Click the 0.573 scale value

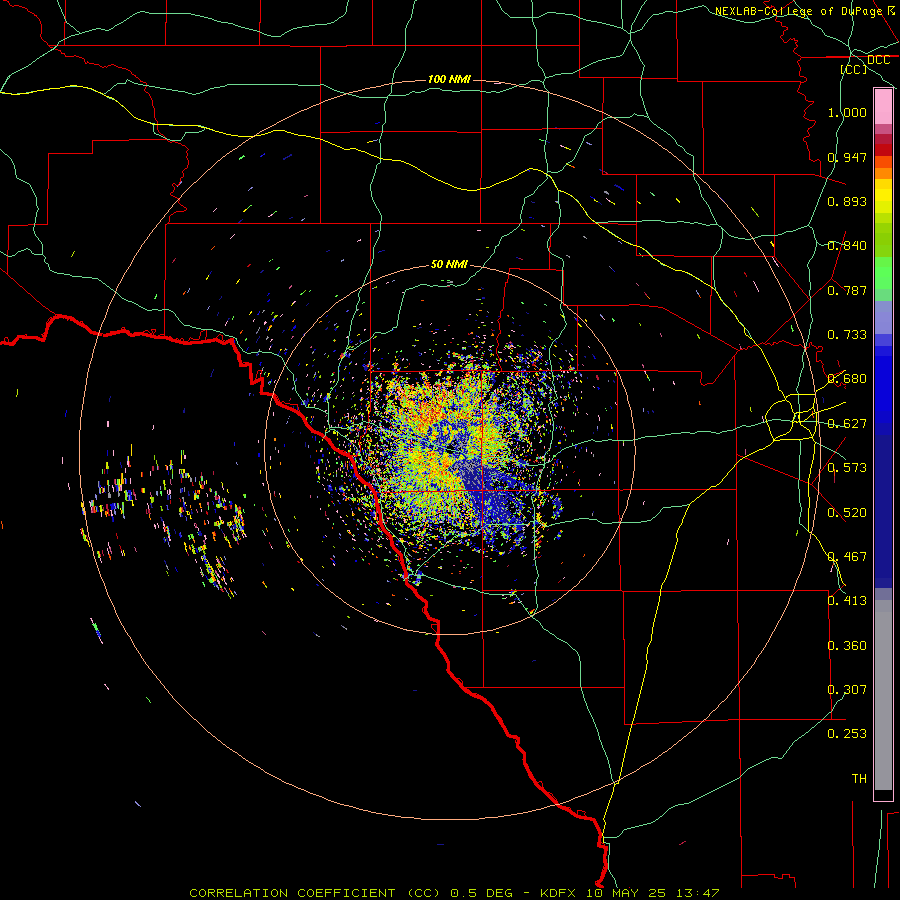847,468
